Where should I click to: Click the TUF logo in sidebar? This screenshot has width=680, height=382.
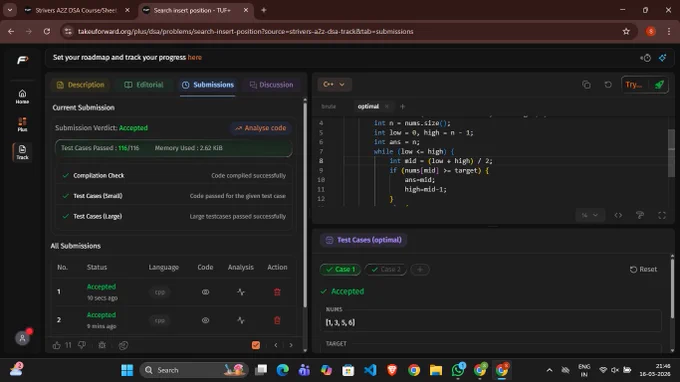23,60
